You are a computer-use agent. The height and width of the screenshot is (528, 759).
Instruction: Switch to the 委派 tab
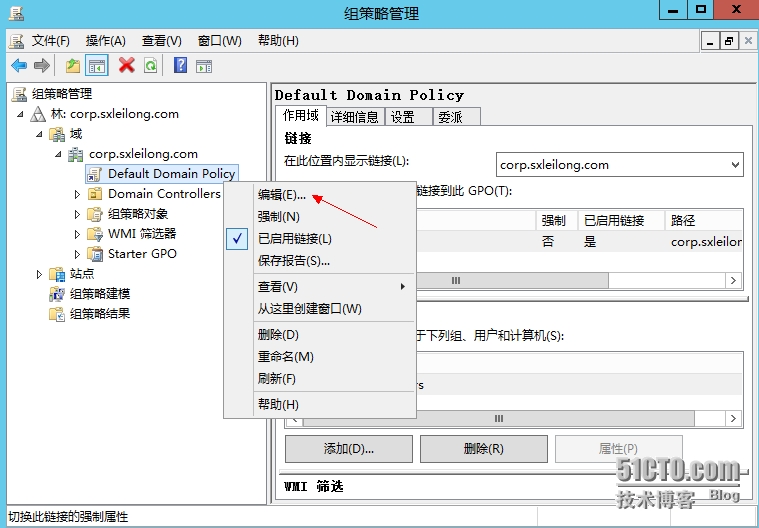pyautogui.click(x=456, y=117)
